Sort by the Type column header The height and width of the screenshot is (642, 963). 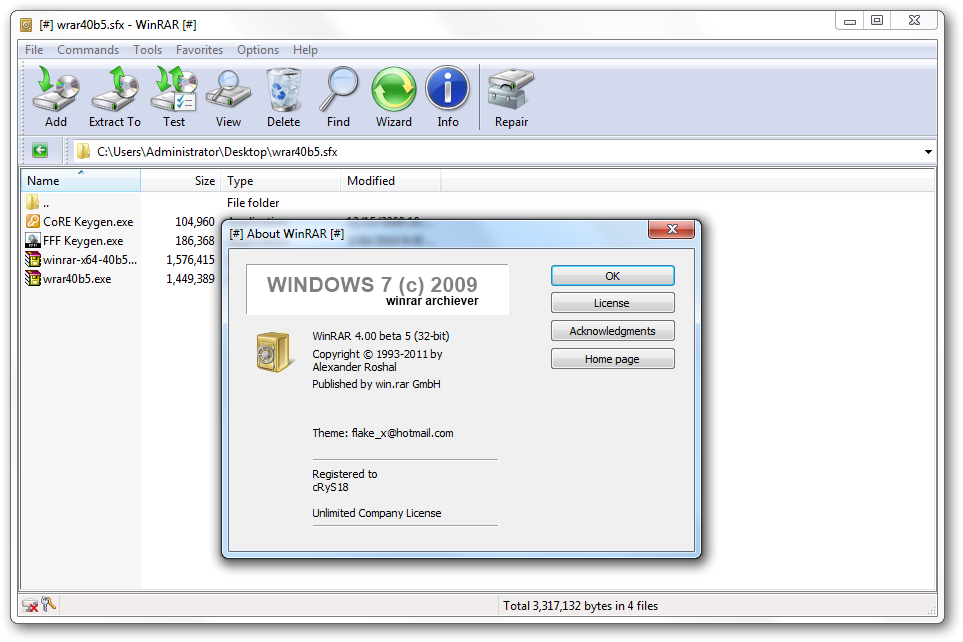coord(281,181)
